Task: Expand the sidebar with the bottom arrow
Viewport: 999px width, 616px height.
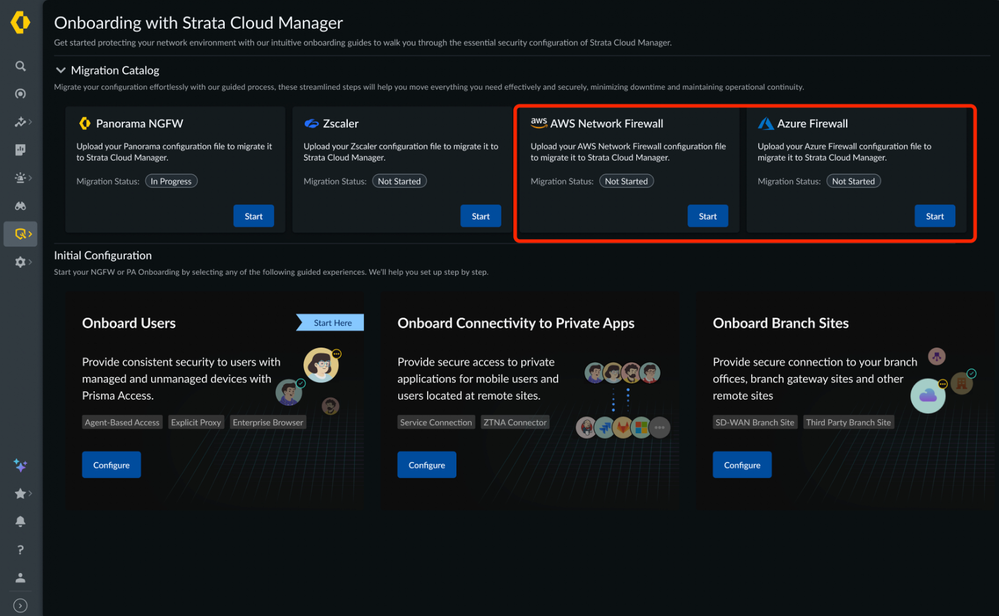Action: click(20, 605)
